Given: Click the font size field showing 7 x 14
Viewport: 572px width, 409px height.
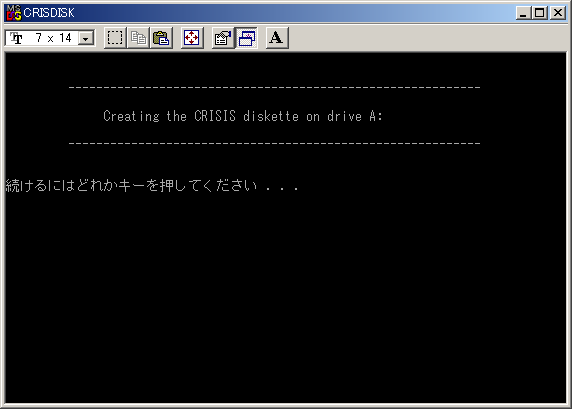Looking at the screenshot, I should pos(50,38).
